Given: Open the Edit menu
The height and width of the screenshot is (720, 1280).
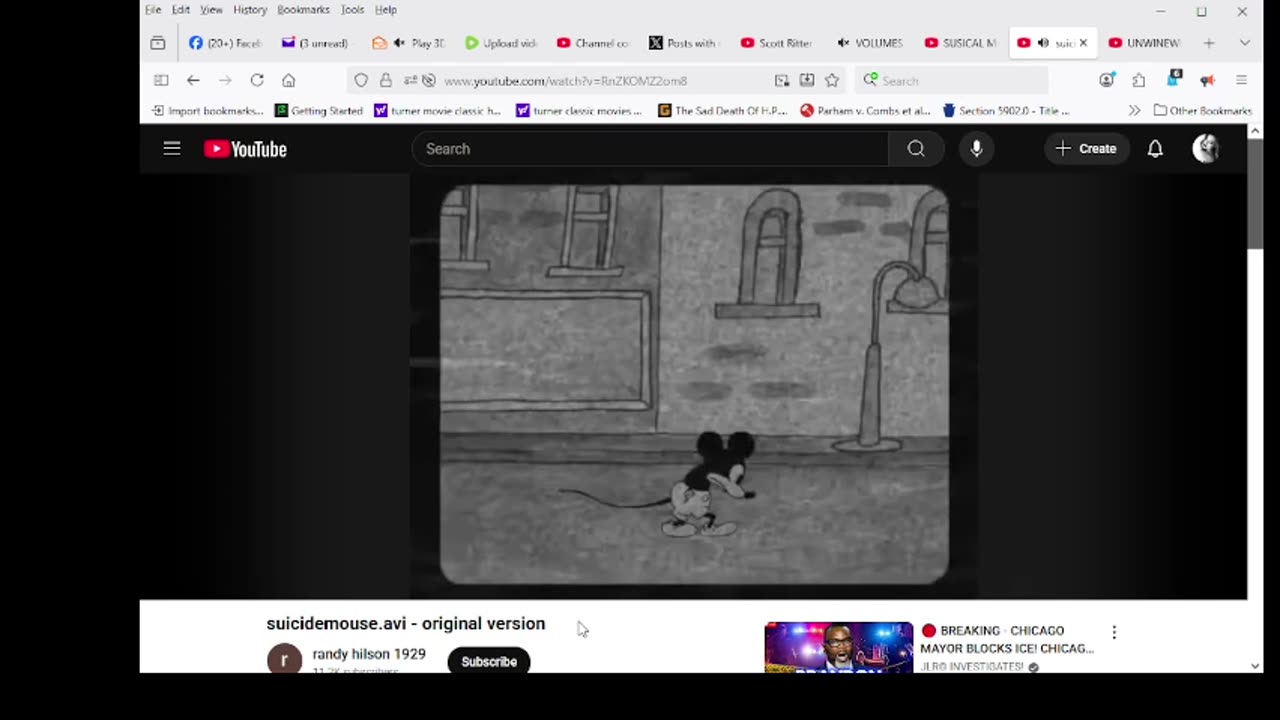Looking at the screenshot, I should pyautogui.click(x=181, y=10).
